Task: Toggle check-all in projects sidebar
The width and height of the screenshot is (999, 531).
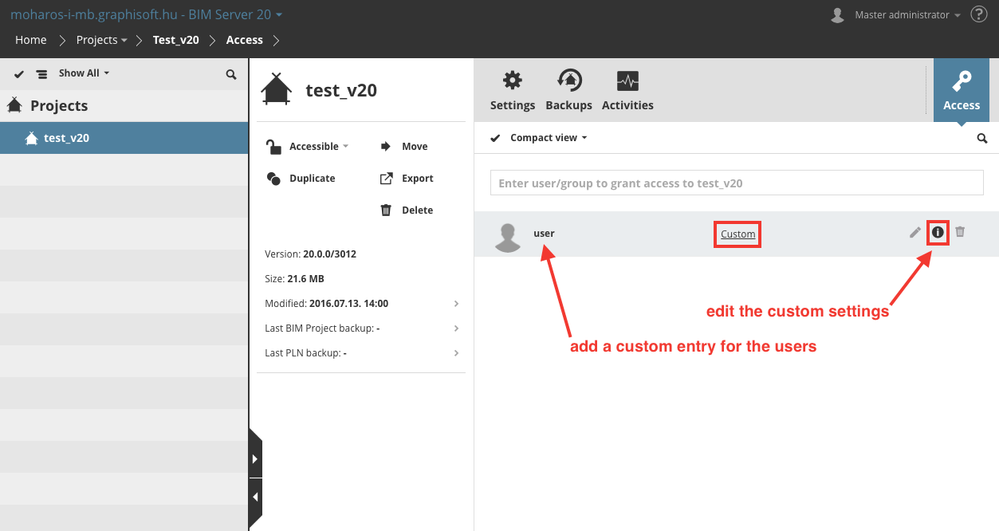Action: [x=19, y=74]
